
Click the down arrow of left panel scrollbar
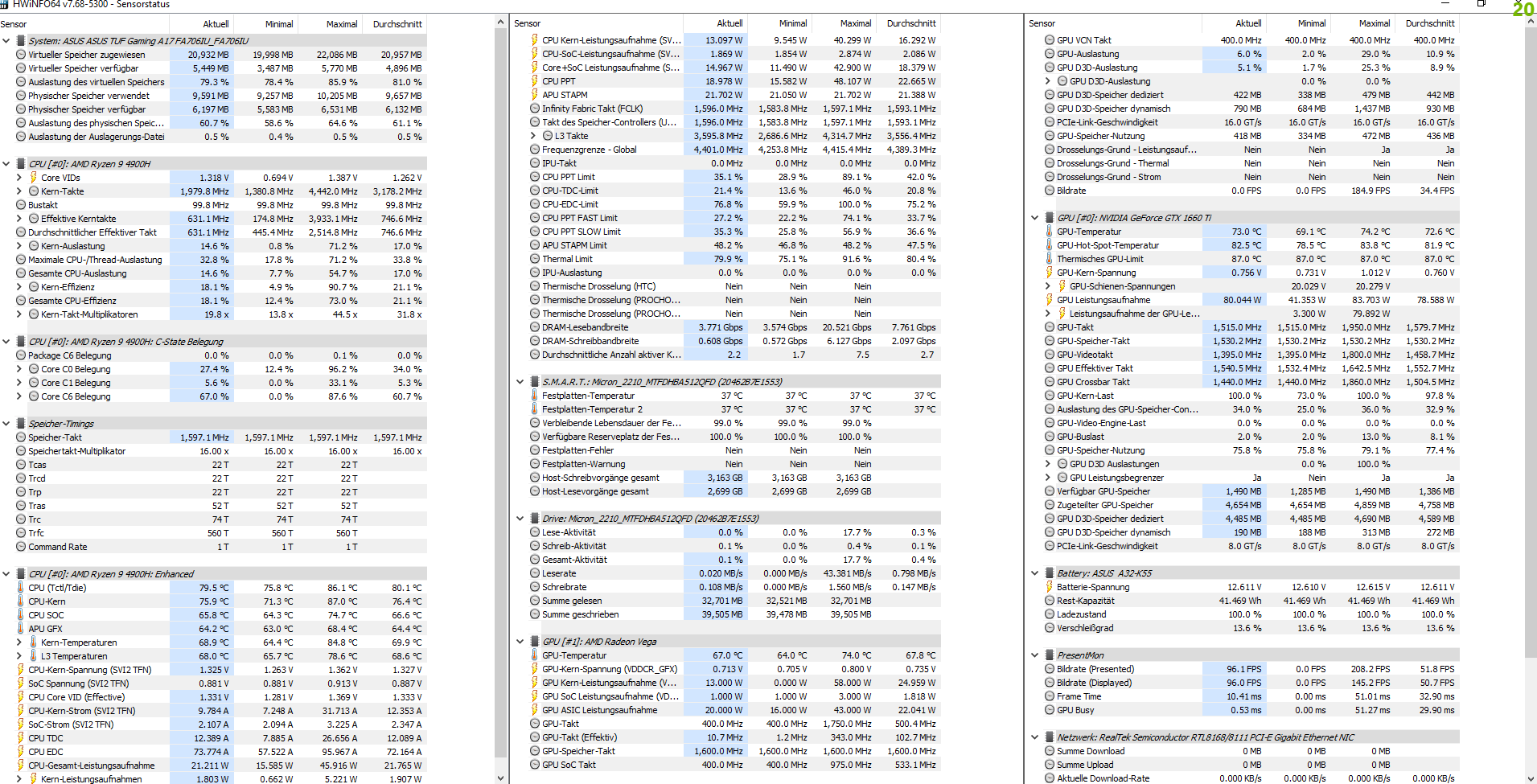(500, 778)
